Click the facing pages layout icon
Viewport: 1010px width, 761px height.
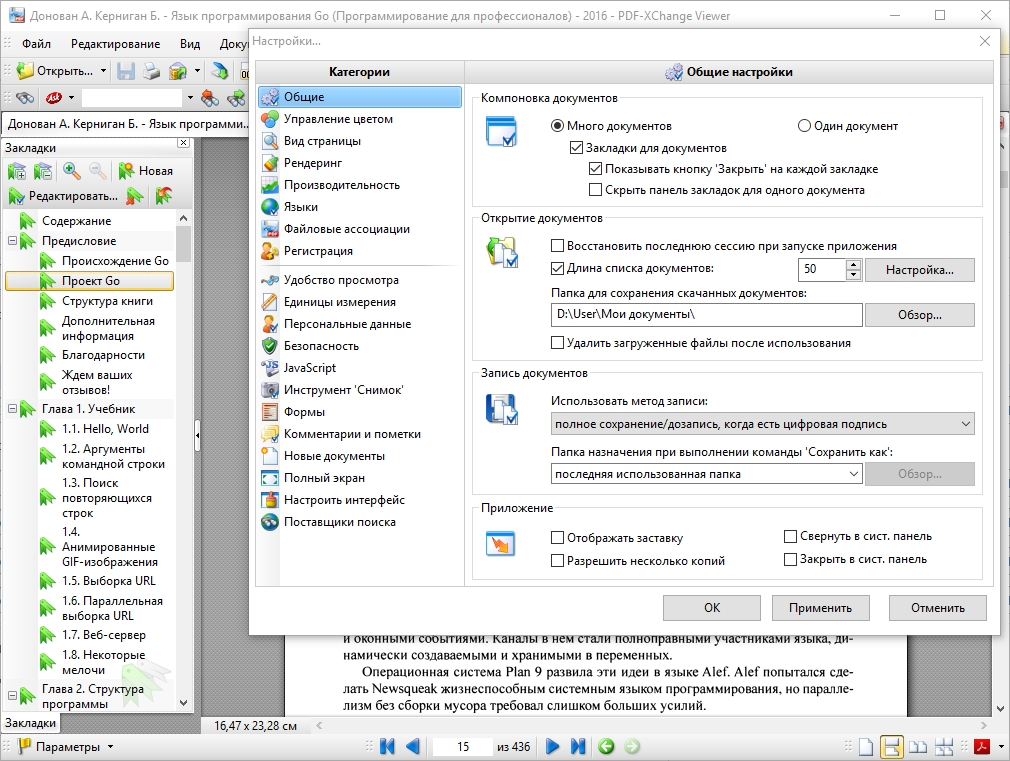point(918,747)
